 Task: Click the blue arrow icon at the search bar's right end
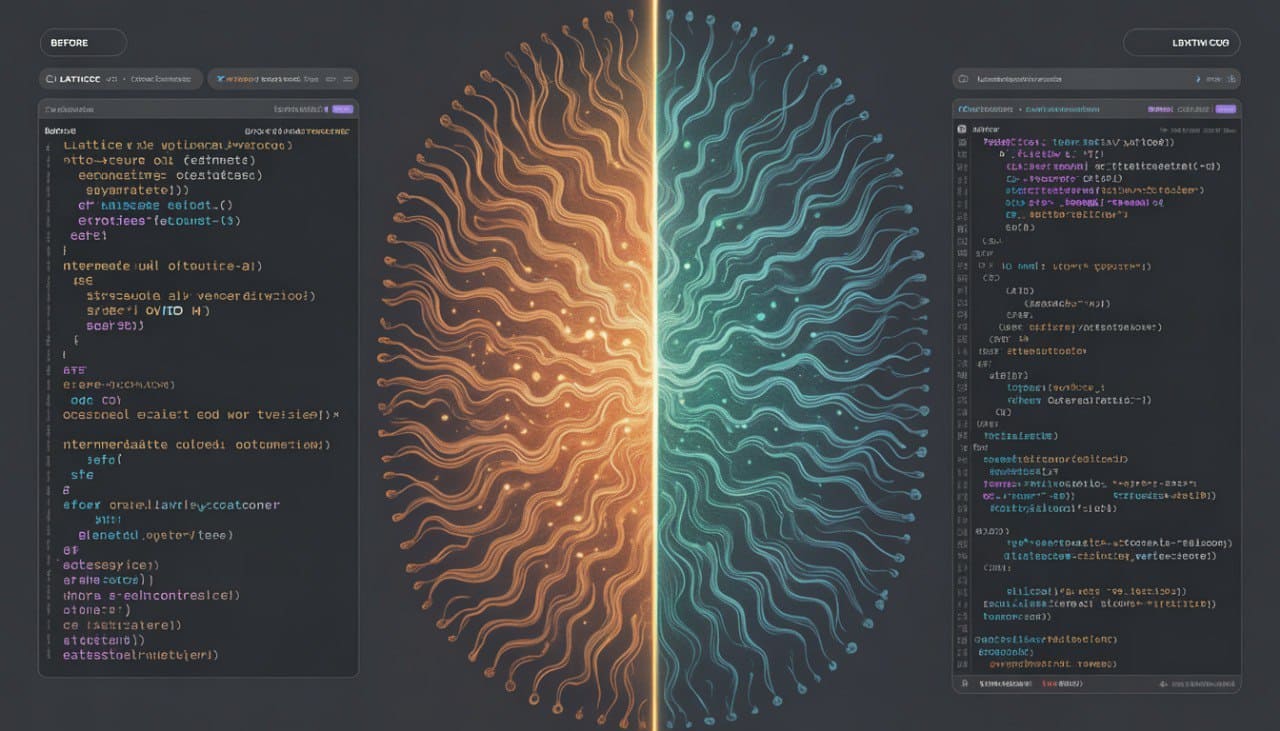coord(1197,79)
